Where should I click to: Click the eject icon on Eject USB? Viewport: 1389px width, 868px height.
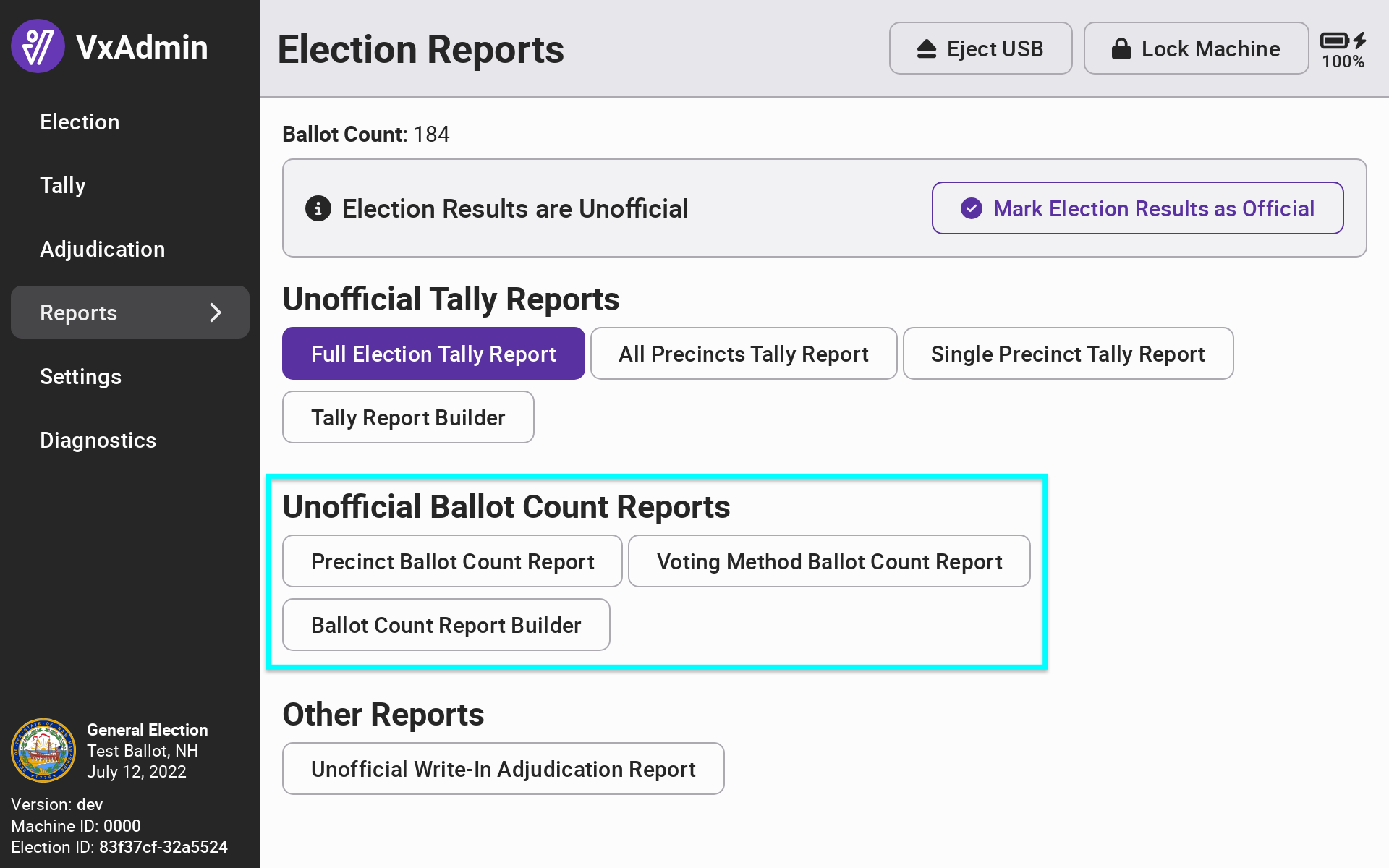(x=926, y=49)
